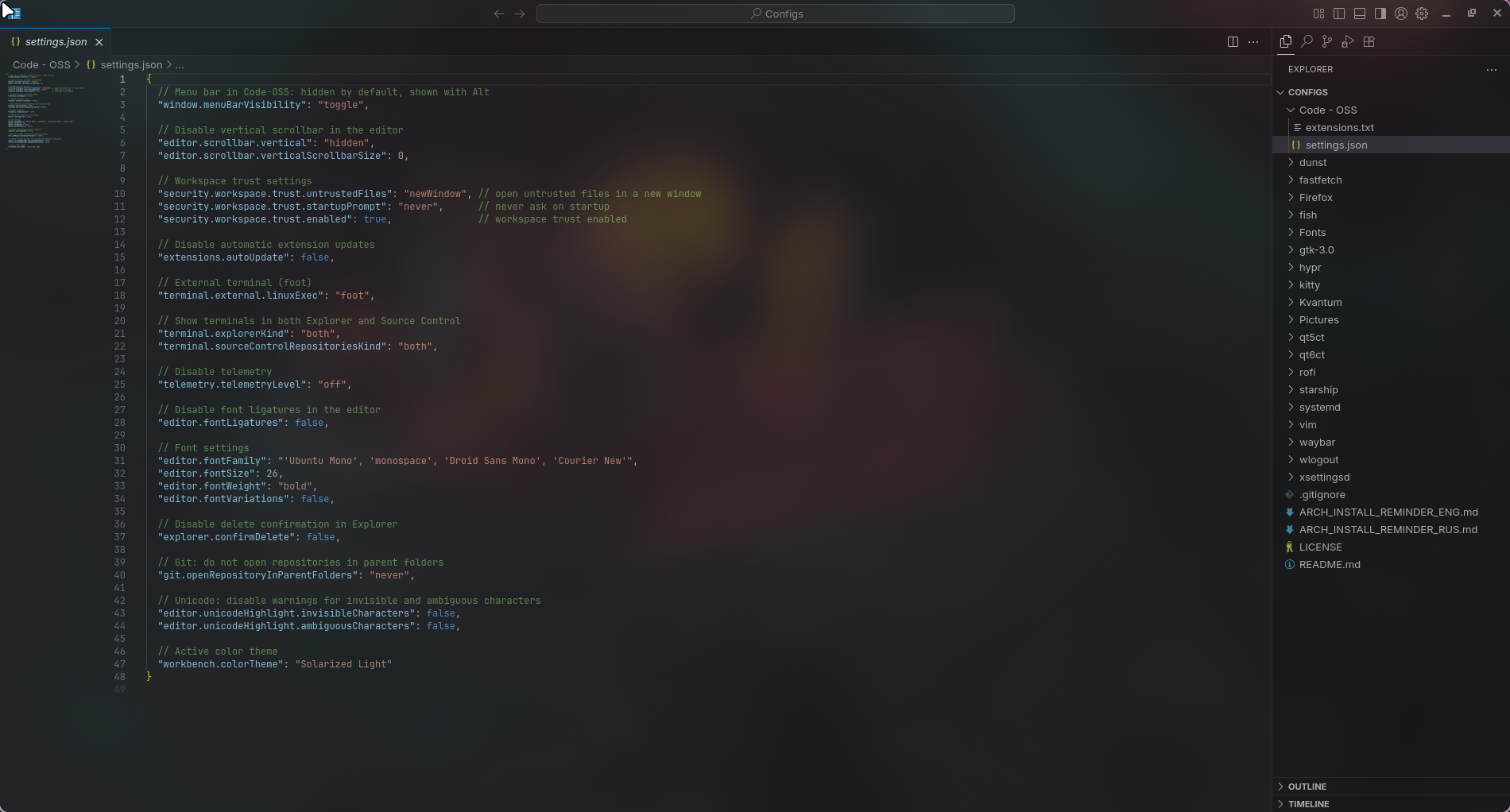Image resolution: width=1510 pixels, height=812 pixels.
Task: Toggle the Panel visibility
Action: point(1361,14)
